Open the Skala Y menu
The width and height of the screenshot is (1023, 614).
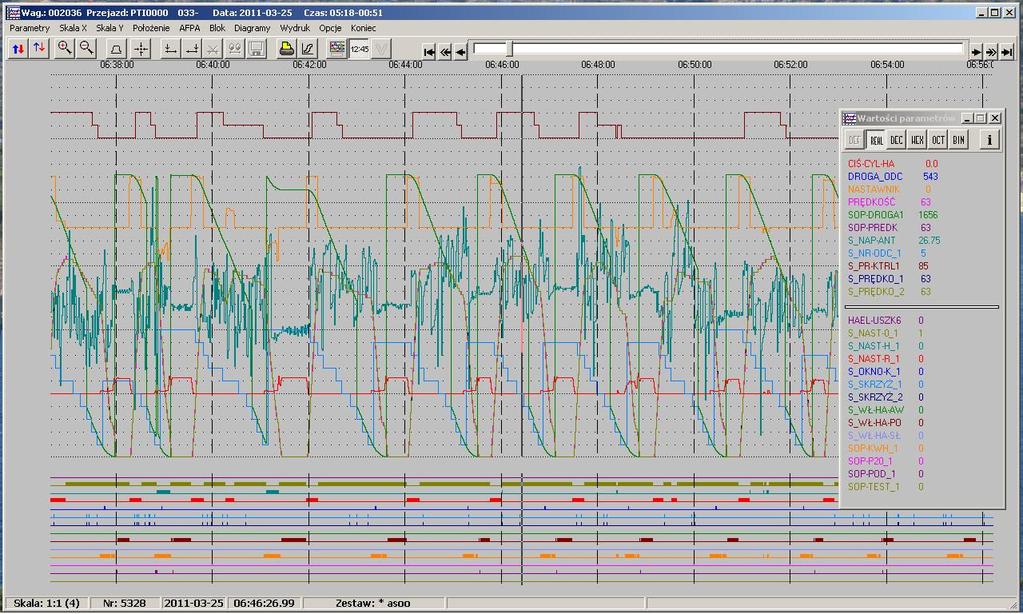click(x=110, y=28)
